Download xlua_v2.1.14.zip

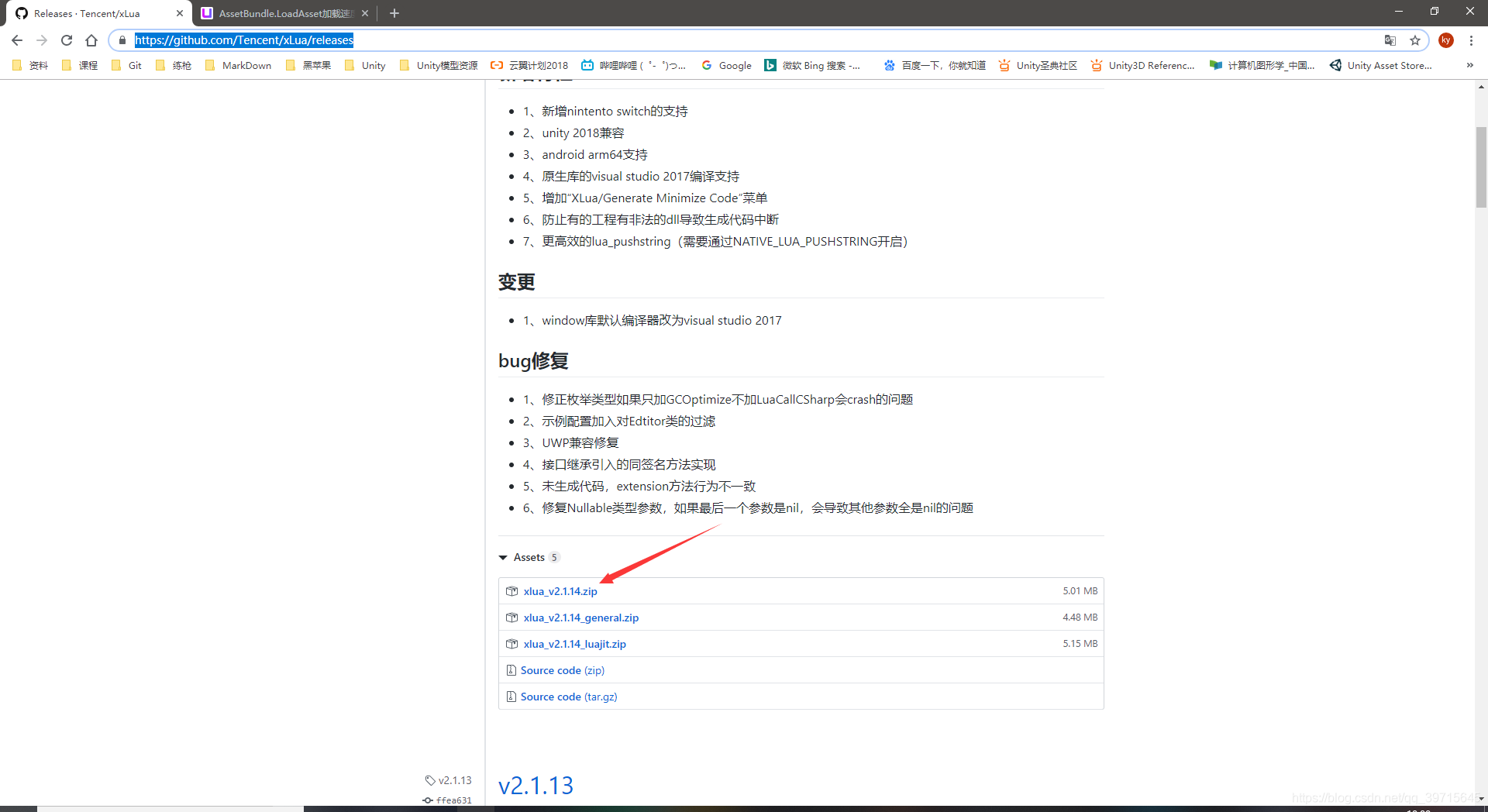560,591
